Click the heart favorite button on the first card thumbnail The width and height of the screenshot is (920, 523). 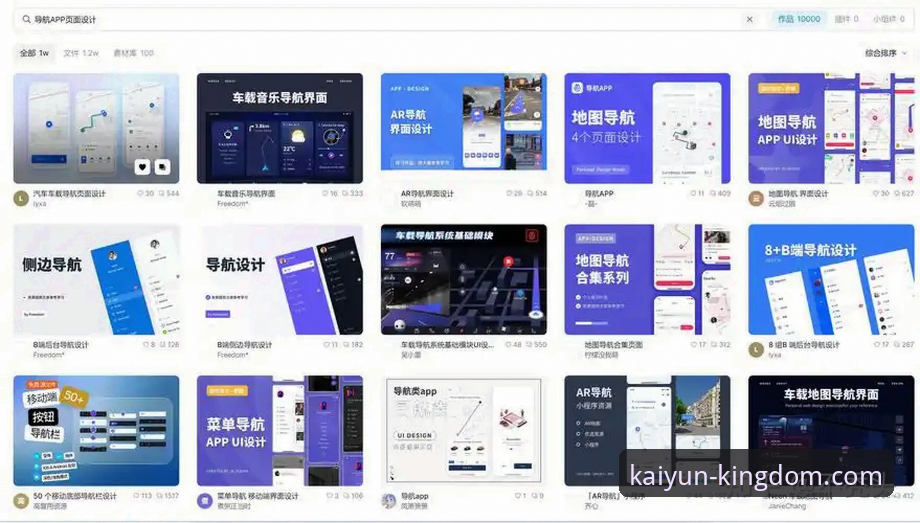coord(143,167)
